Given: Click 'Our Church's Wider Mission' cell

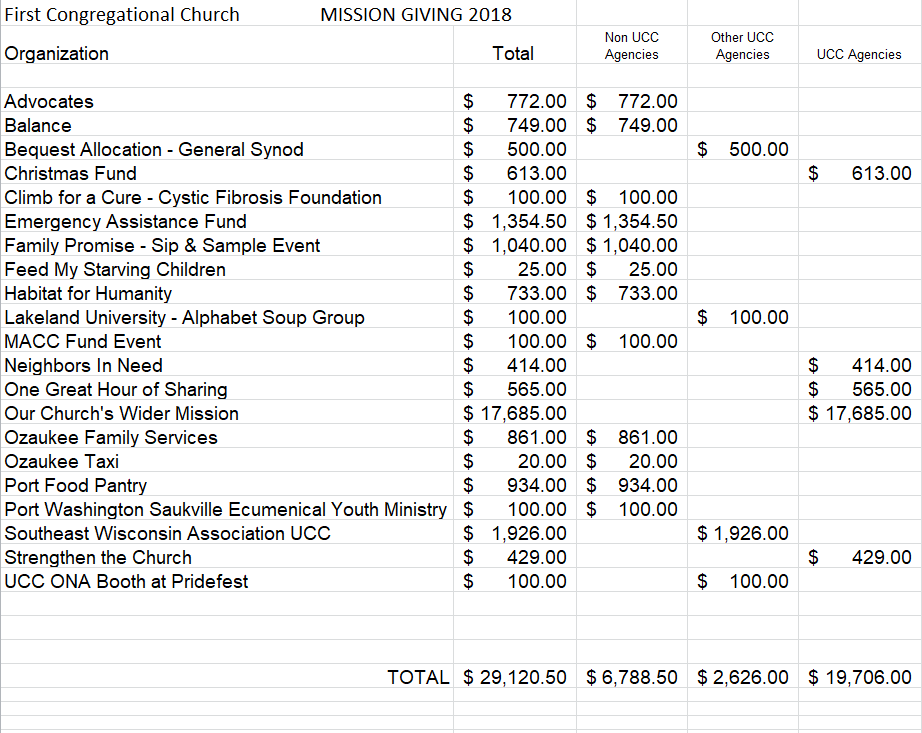Looking at the screenshot, I should coord(121,413).
